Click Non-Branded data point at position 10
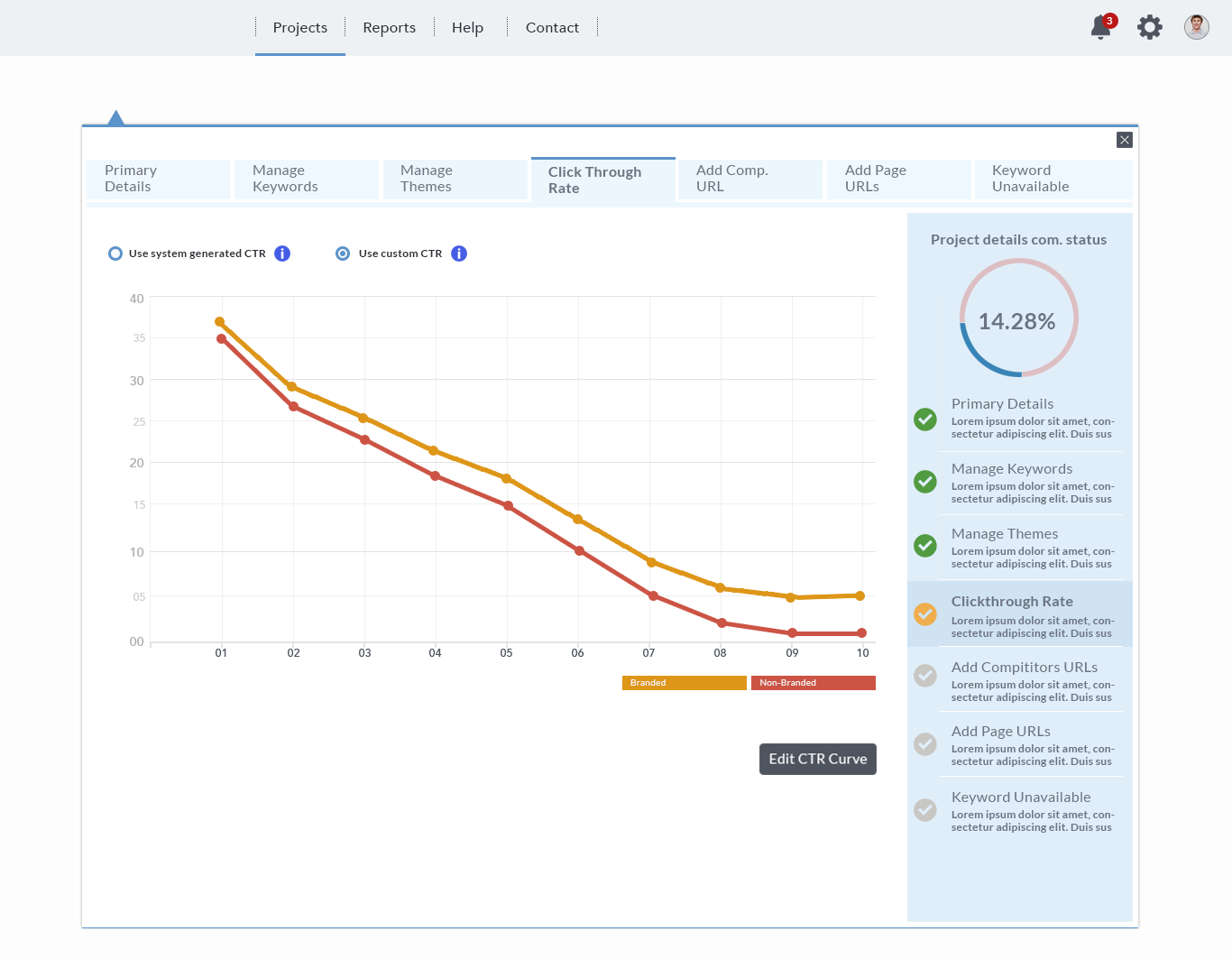 tap(861, 633)
